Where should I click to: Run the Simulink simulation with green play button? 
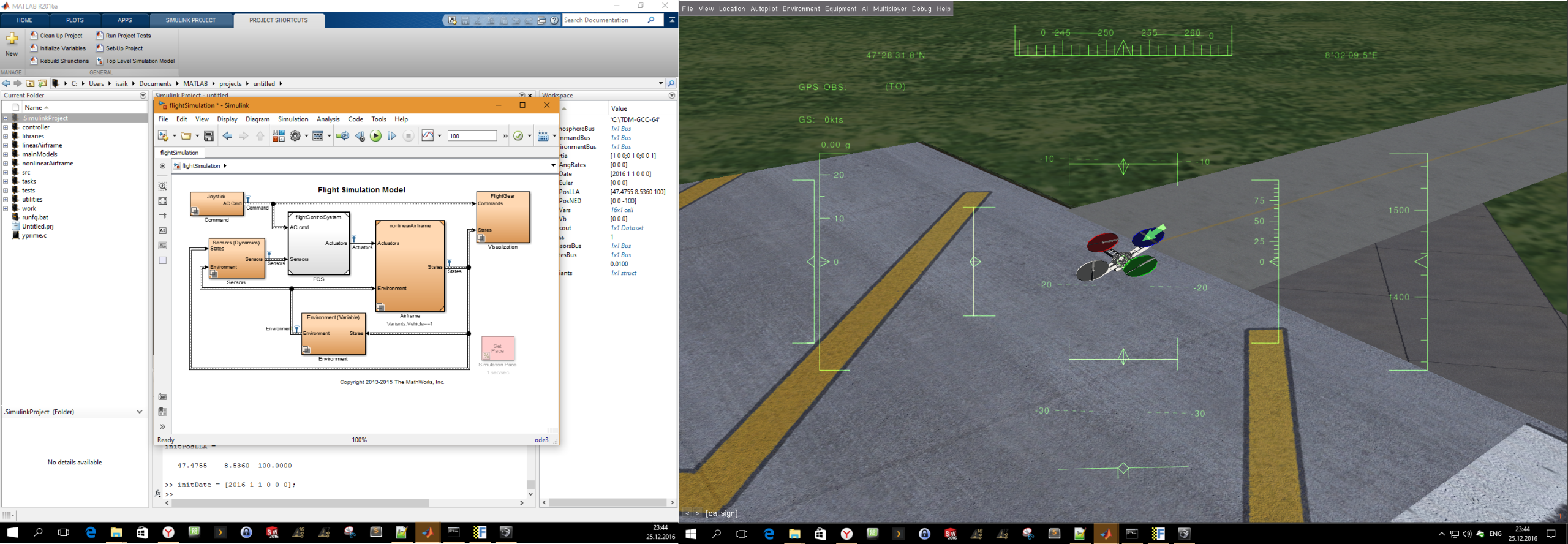(375, 136)
